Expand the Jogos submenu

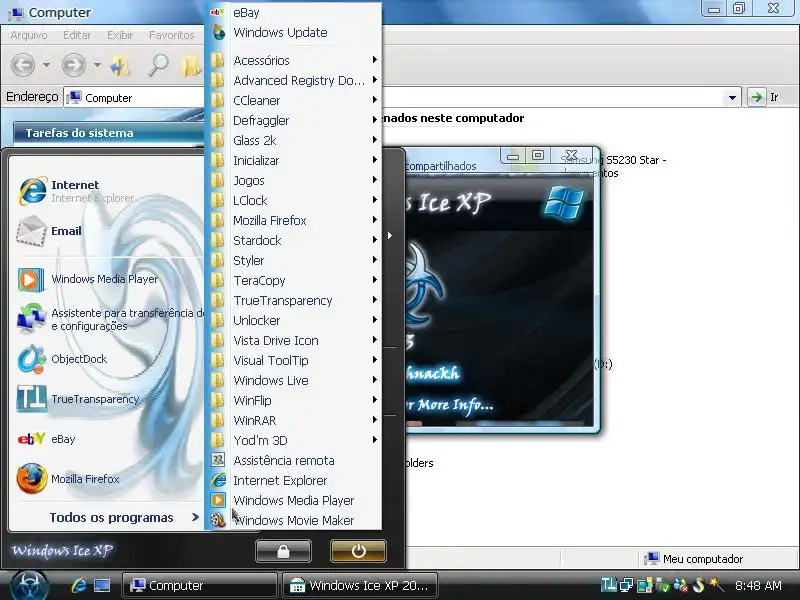293,181
